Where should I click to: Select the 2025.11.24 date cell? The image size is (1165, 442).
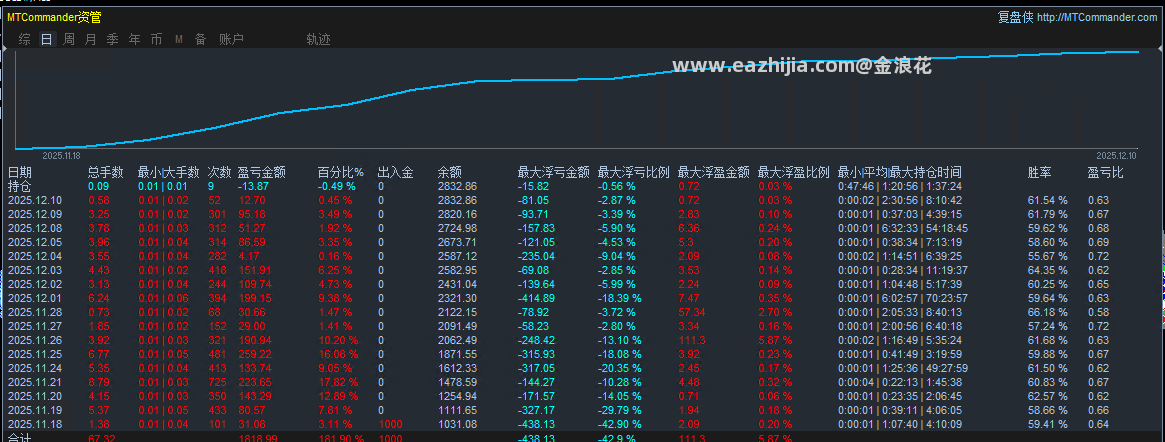tap(34, 368)
